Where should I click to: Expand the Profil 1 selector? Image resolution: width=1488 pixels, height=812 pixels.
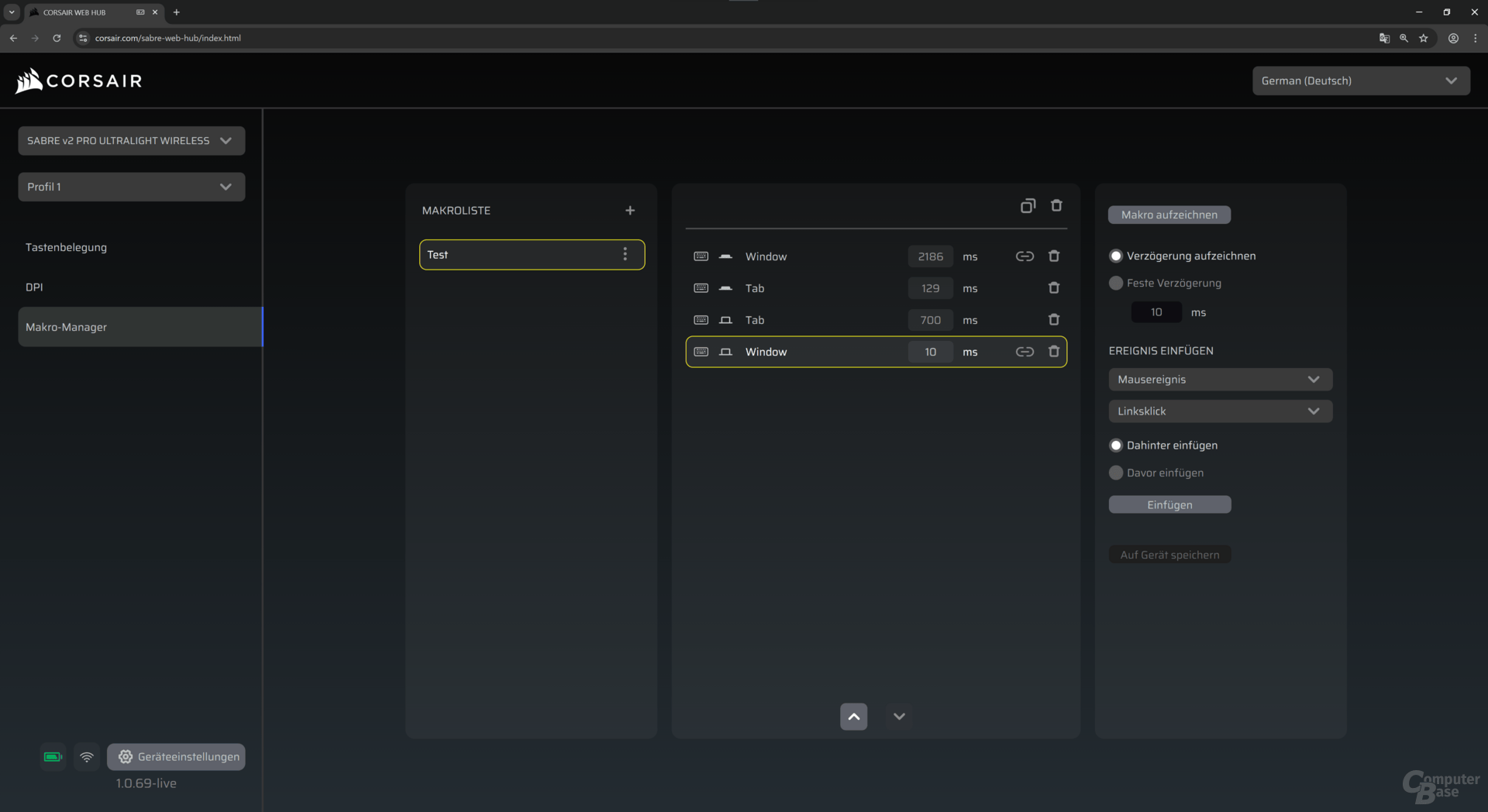coord(131,187)
